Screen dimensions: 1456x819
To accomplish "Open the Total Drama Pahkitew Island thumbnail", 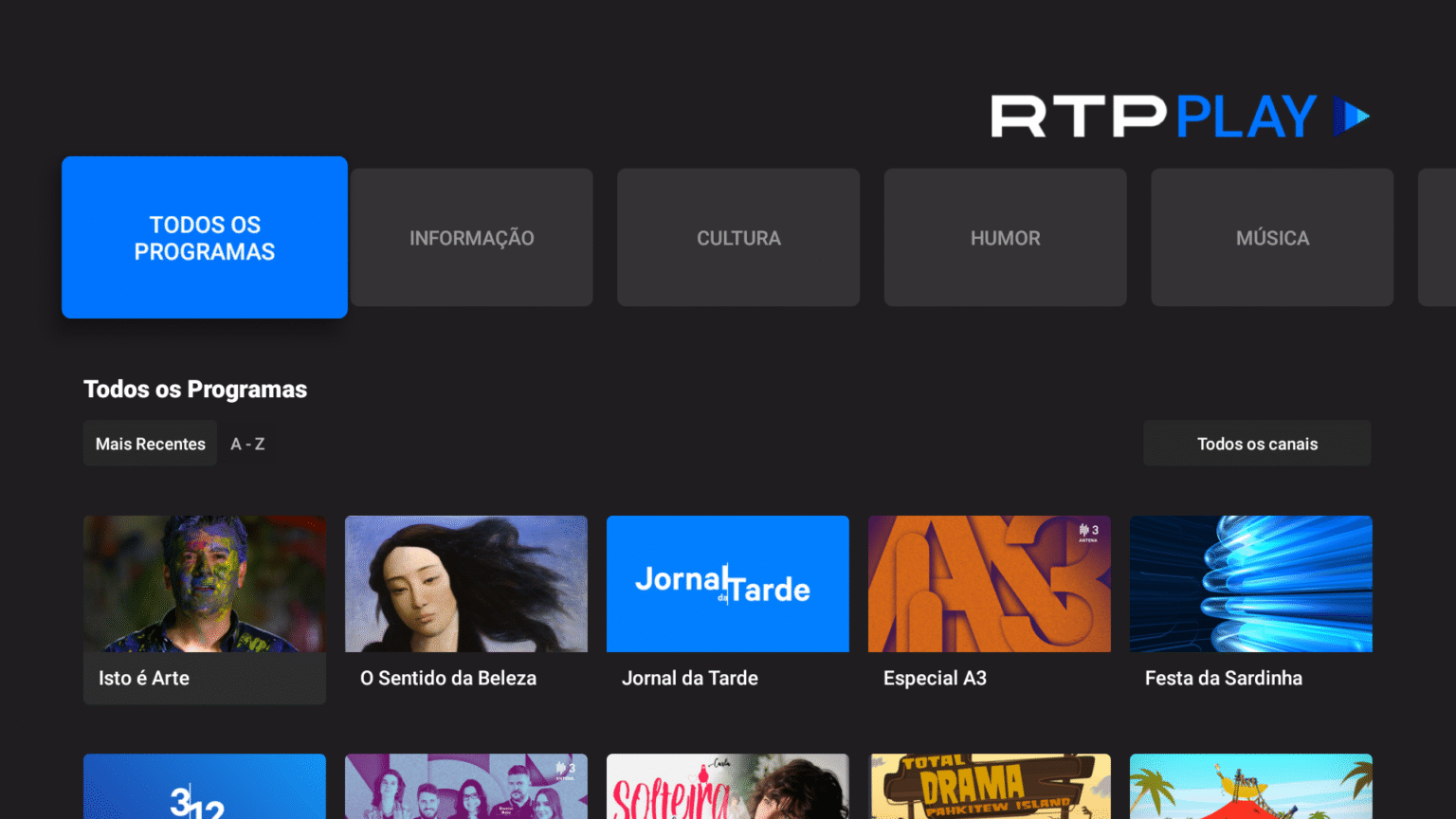I will (989, 786).
